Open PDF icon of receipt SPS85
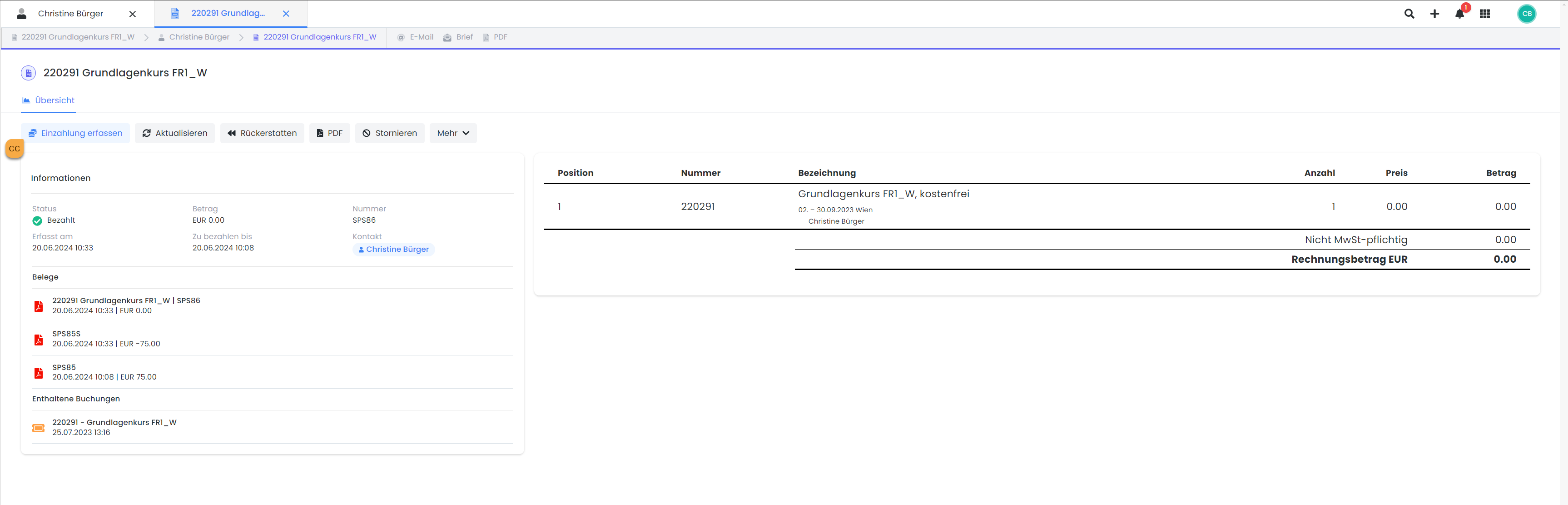 click(38, 372)
